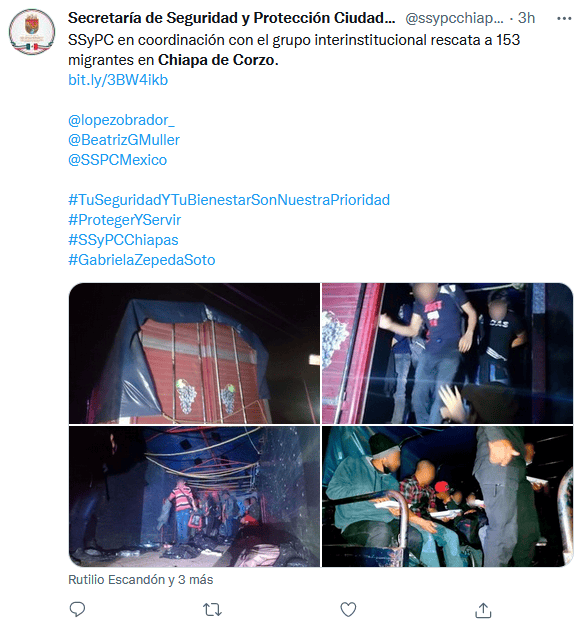The width and height of the screenshot is (584, 628).
Task: View photo of people climbing down truck
Action: coord(447,353)
